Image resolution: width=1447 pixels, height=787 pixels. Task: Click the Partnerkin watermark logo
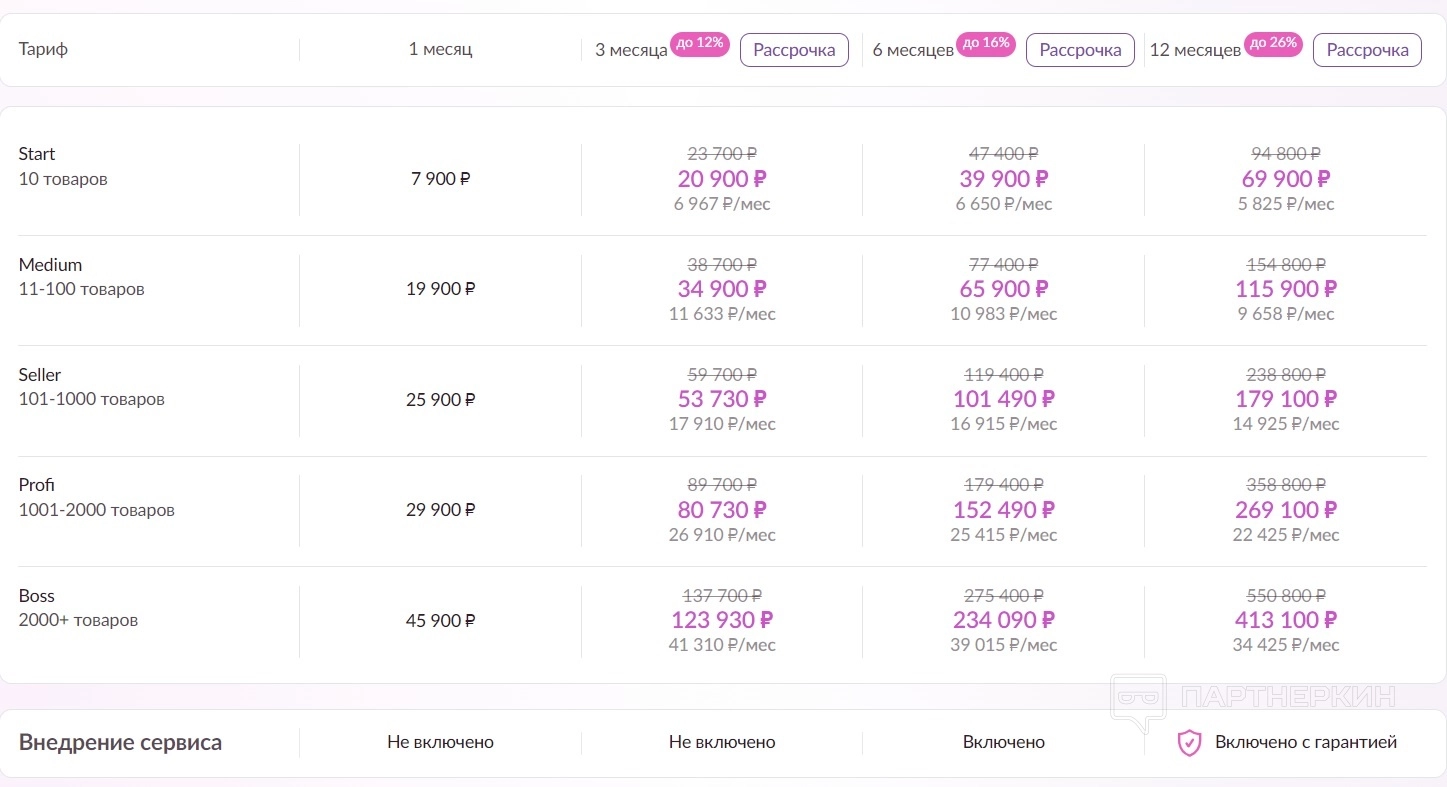(1253, 697)
